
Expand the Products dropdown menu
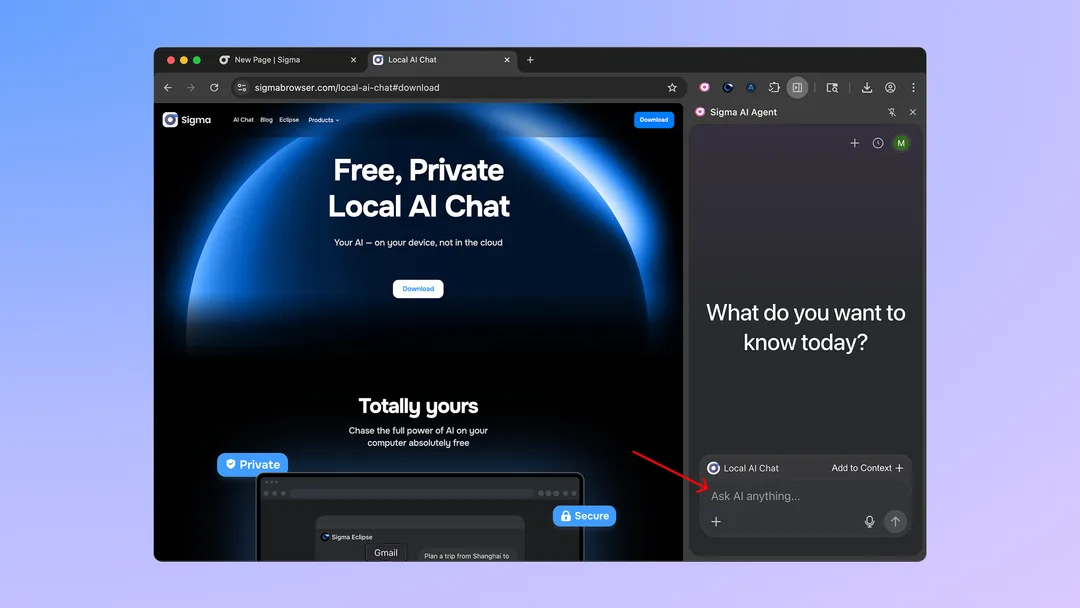324,120
